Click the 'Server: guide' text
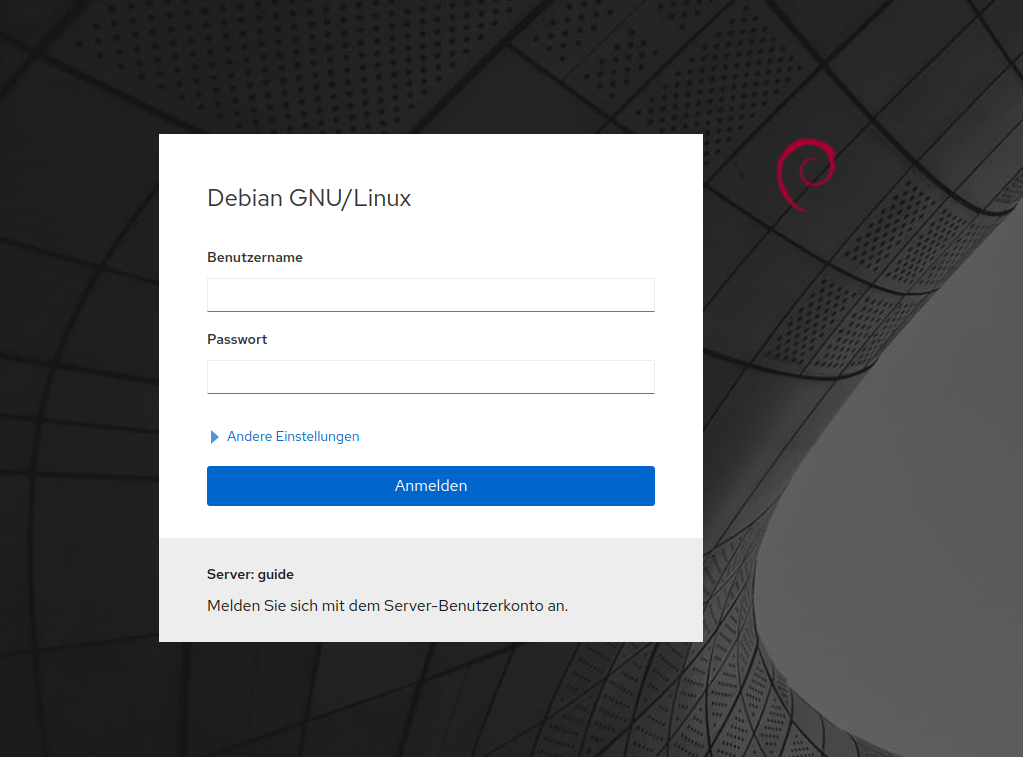 point(250,574)
